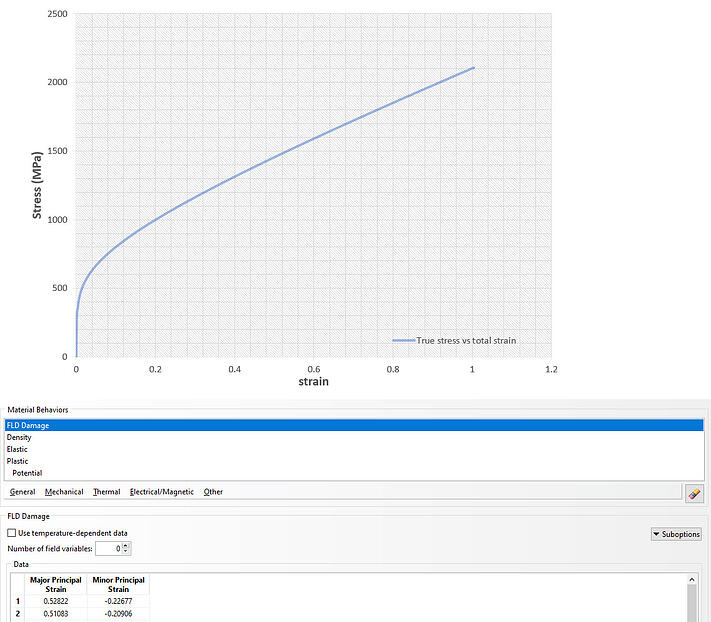The width and height of the screenshot is (711, 622).
Task: Select Elastic in Material Behaviors
Action: pos(354,449)
